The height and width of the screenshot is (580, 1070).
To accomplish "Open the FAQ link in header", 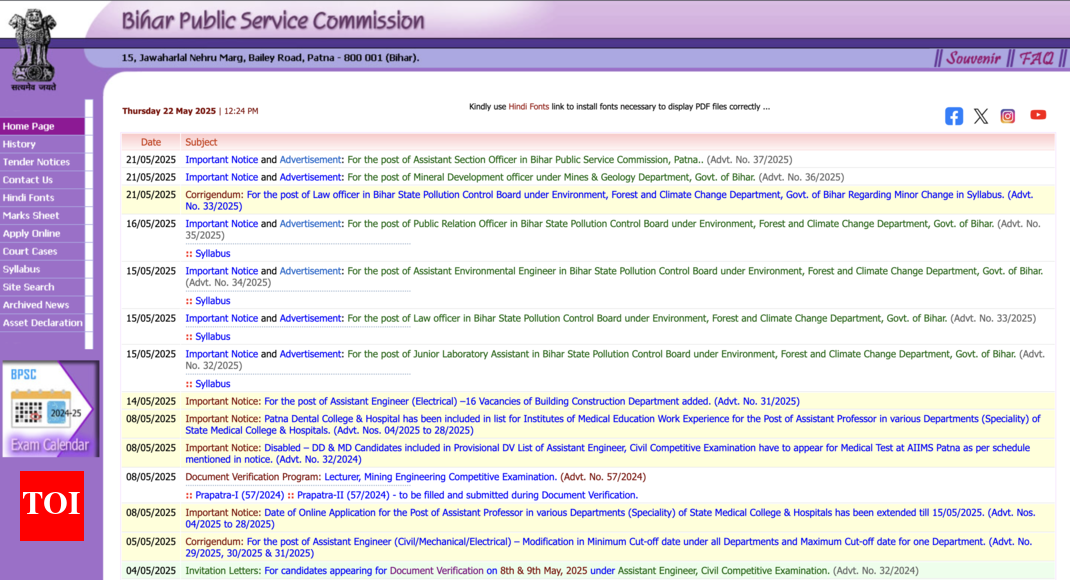I will point(1036,58).
